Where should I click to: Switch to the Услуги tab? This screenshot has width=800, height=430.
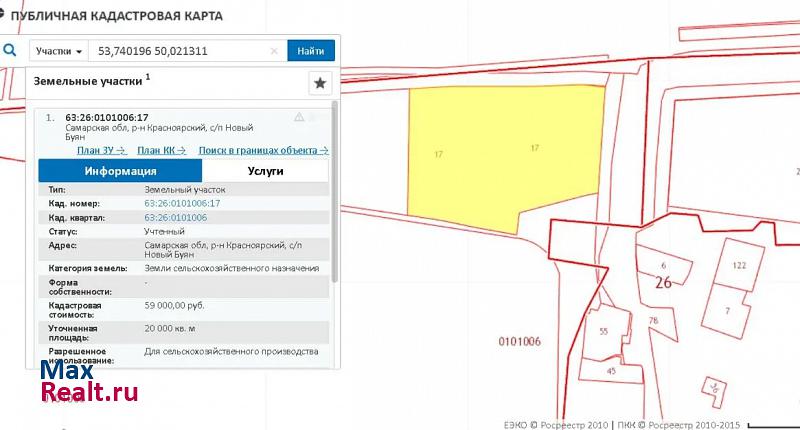265,171
